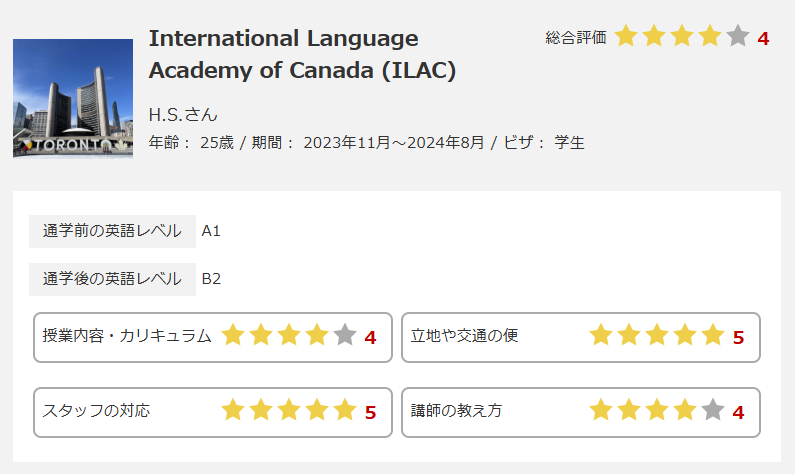Click the fifth star in スタッフの対応
795x474 pixels.
(x=345, y=410)
